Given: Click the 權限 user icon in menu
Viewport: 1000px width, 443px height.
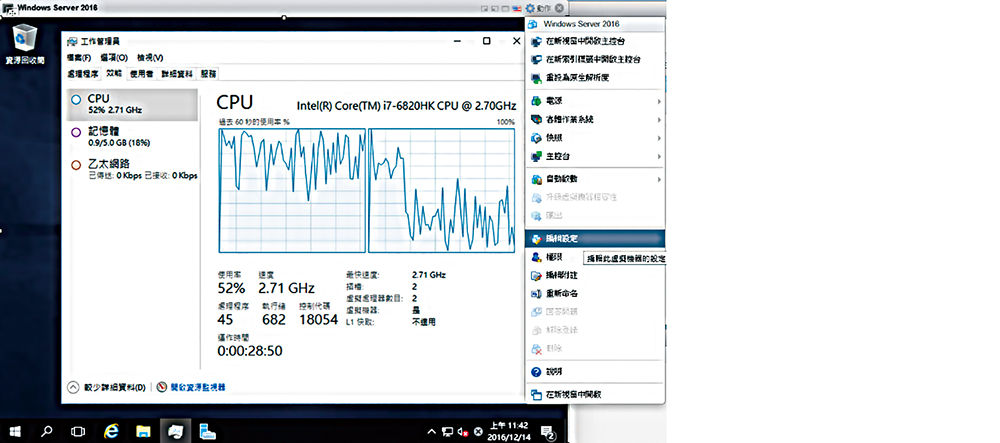Looking at the screenshot, I should (x=536, y=257).
